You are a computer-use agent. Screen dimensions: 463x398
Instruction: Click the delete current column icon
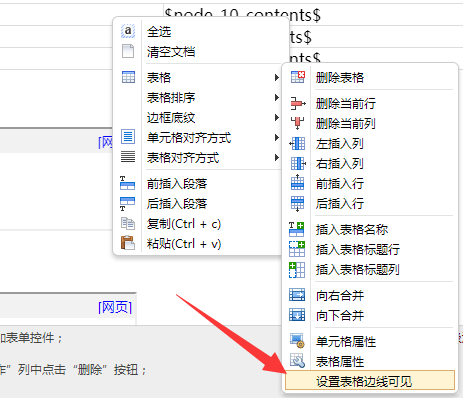[297, 123]
